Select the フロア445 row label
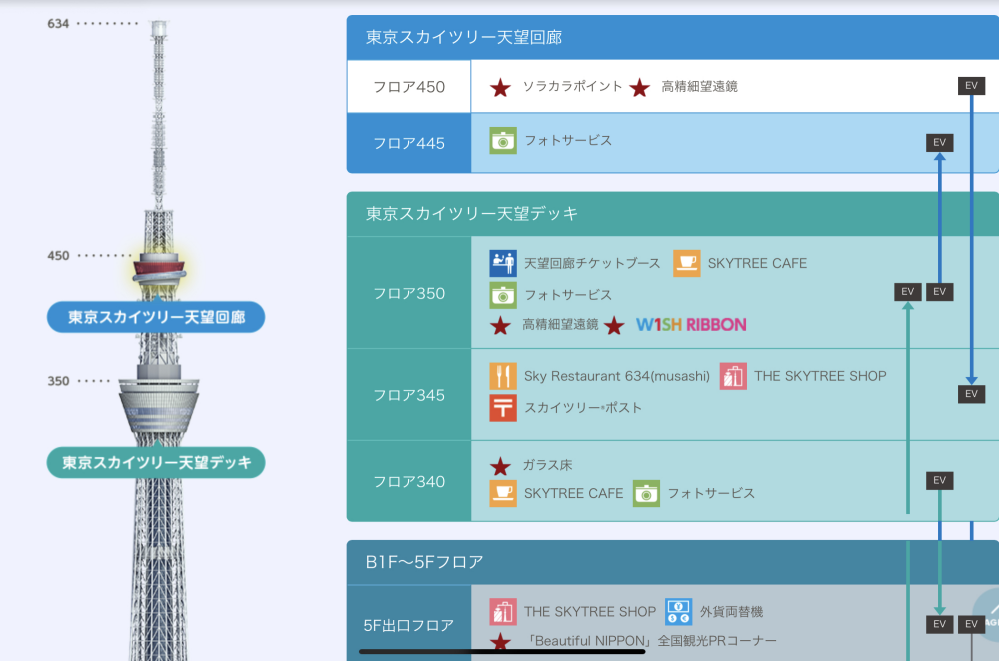Screen dimensions: 999x661 click(409, 143)
